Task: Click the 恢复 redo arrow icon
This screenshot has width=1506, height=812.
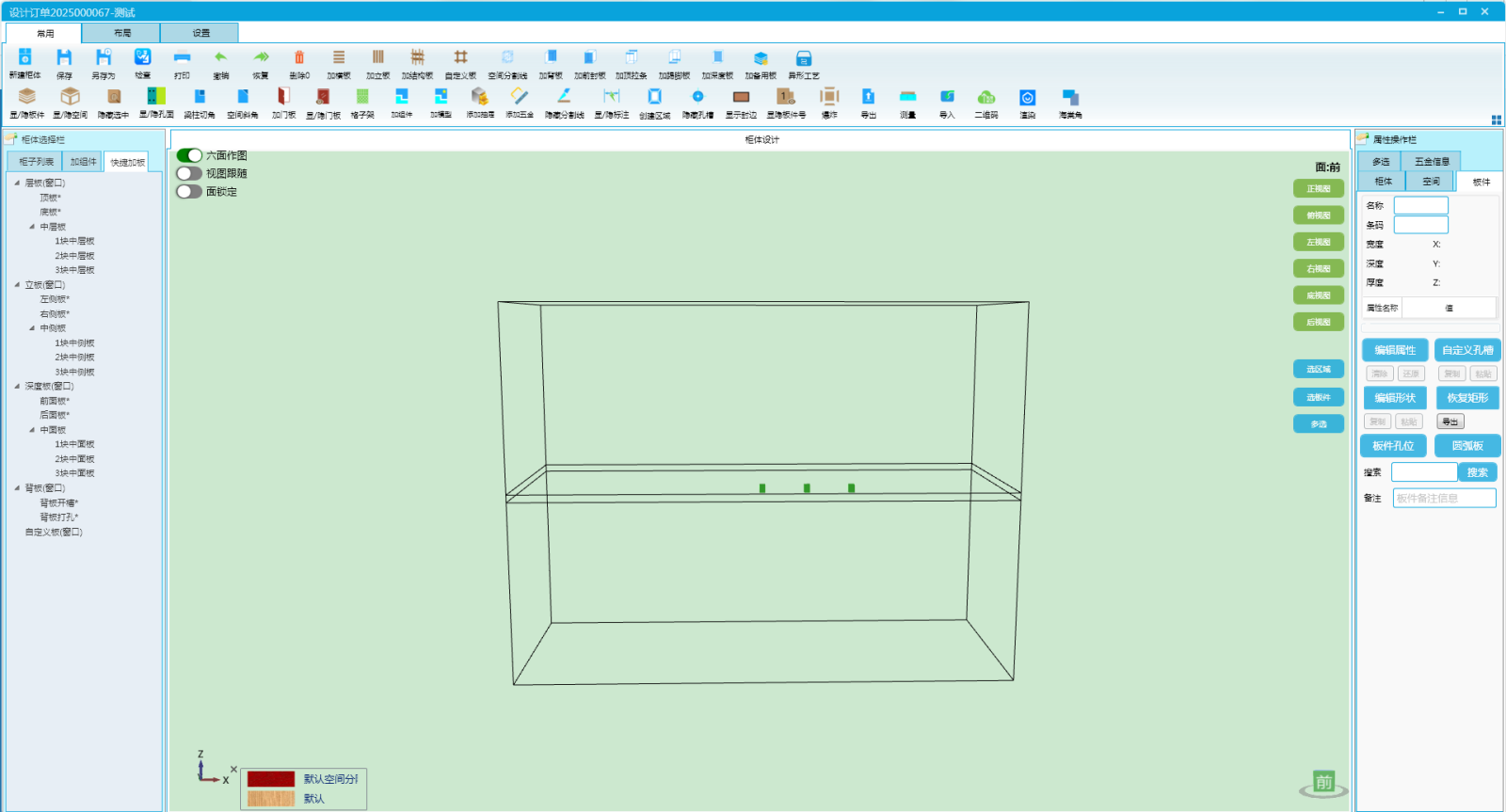Action: pos(261,58)
